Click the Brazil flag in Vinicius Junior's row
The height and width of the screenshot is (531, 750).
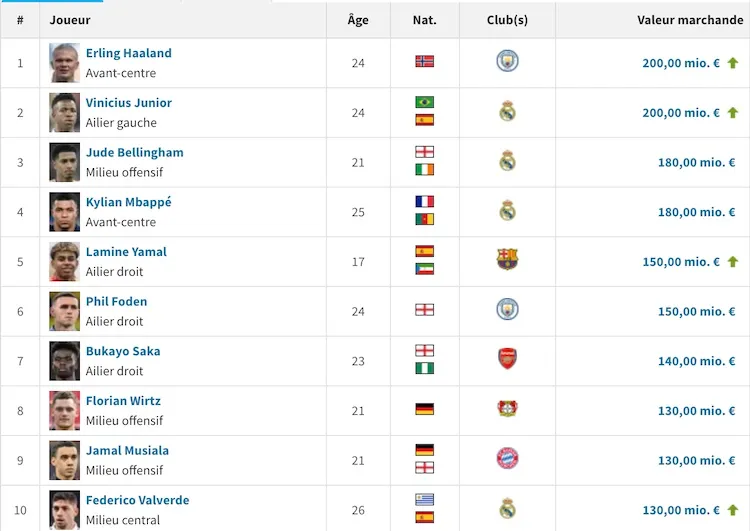coord(425,102)
